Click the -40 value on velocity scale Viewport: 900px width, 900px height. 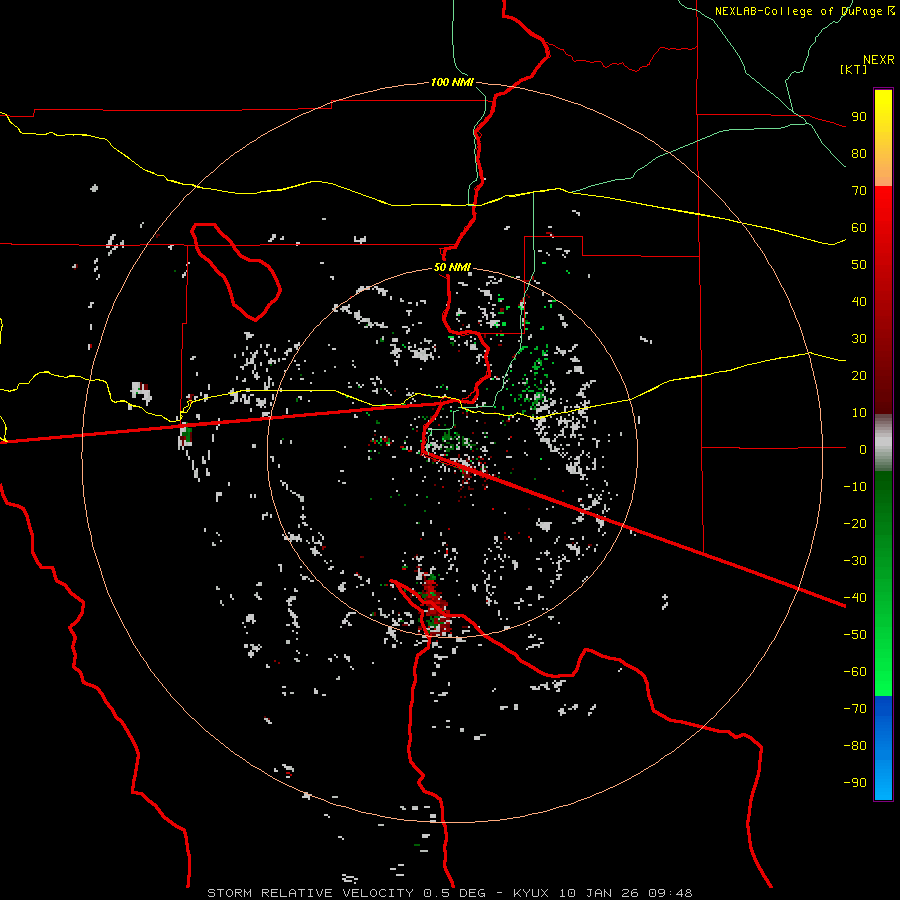(x=855, y=598)
